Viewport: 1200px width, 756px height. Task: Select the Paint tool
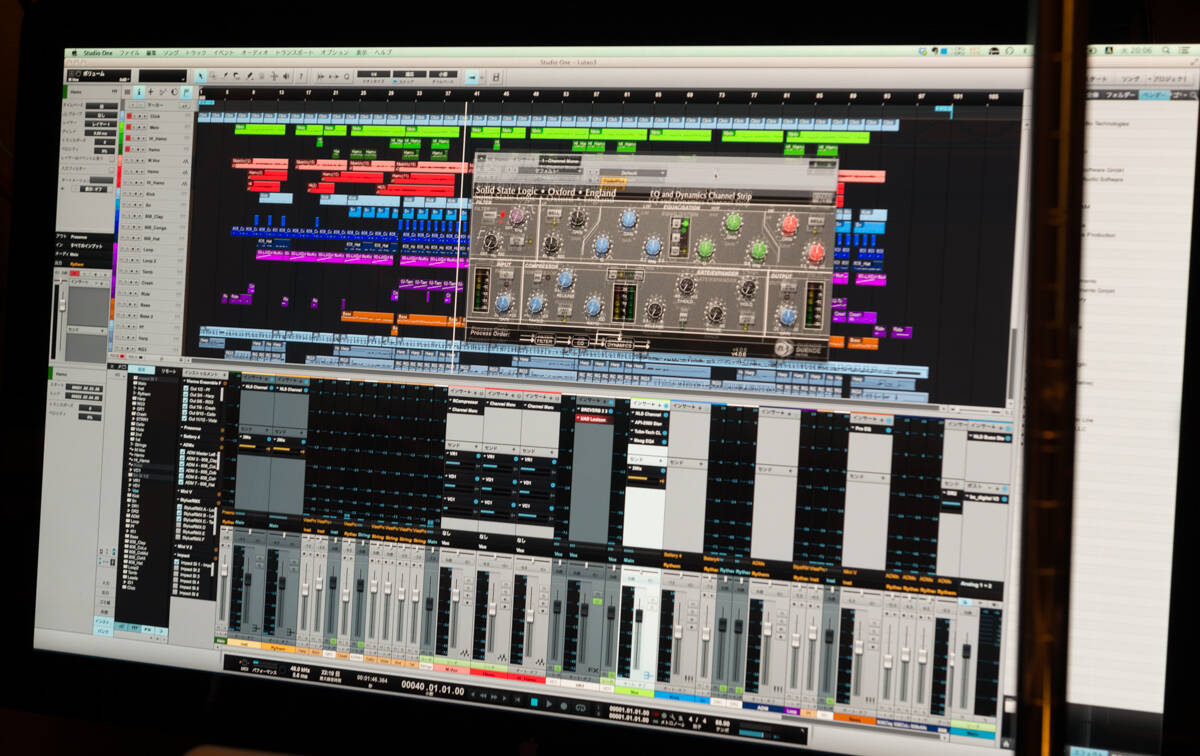tap(249, 76)
